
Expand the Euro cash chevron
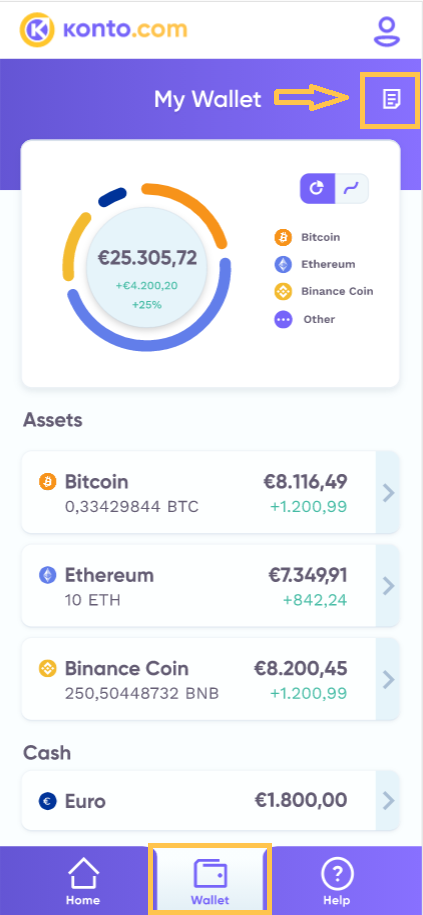click(388, 801)
